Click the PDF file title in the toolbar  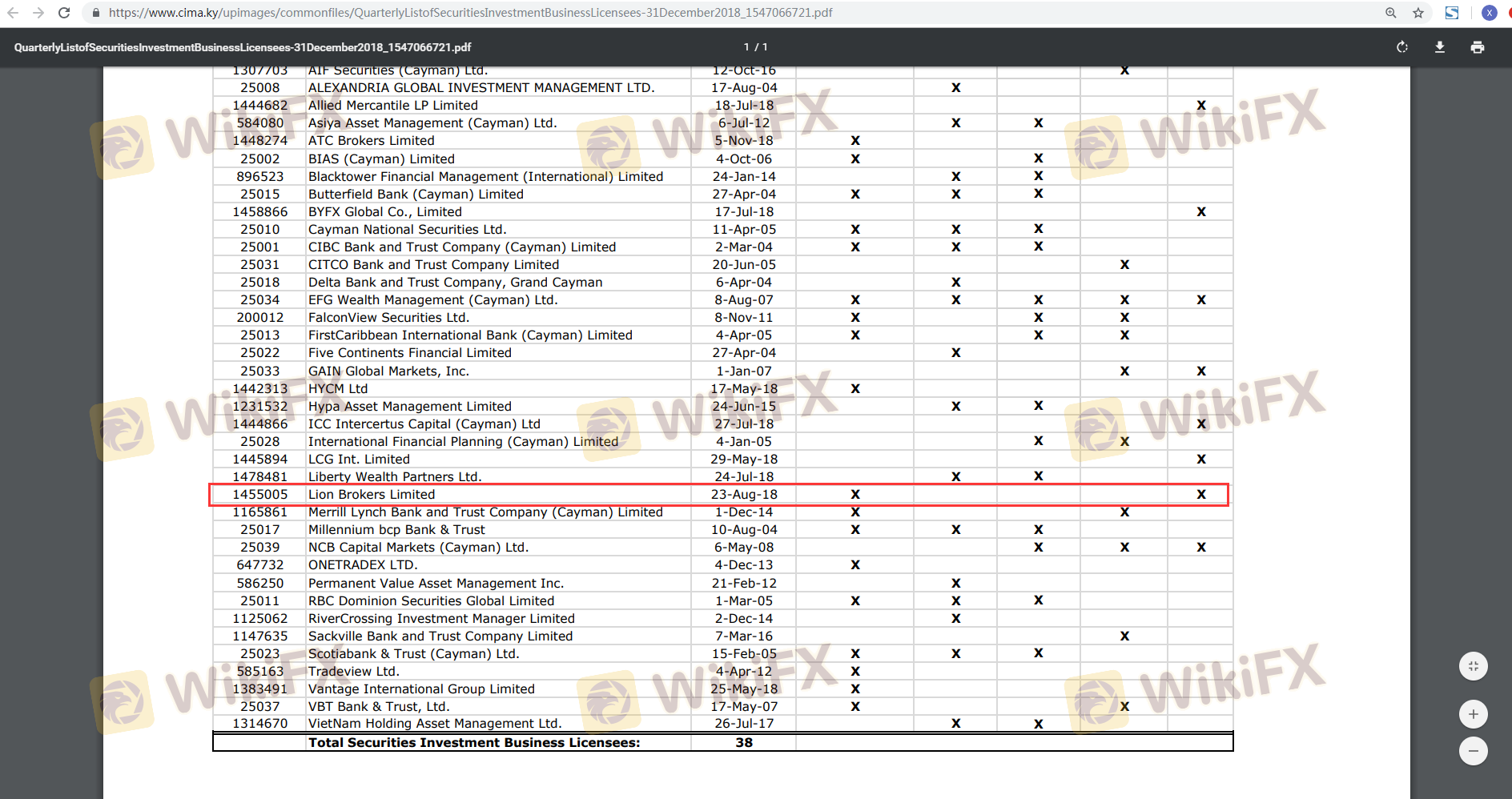pyautogui.click(x=243, y=47)
